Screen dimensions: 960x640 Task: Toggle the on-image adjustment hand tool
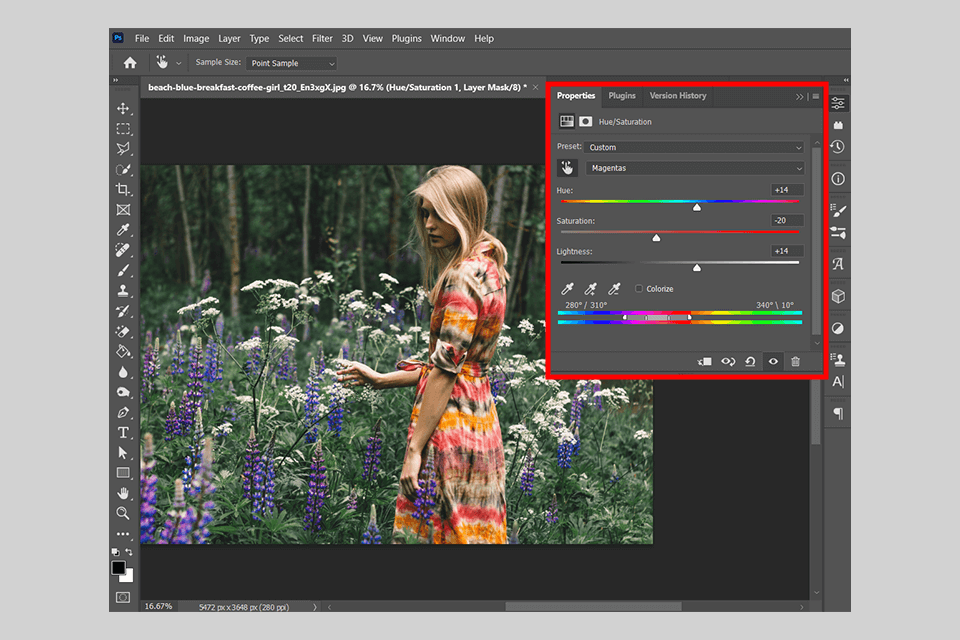pos(567,168)
